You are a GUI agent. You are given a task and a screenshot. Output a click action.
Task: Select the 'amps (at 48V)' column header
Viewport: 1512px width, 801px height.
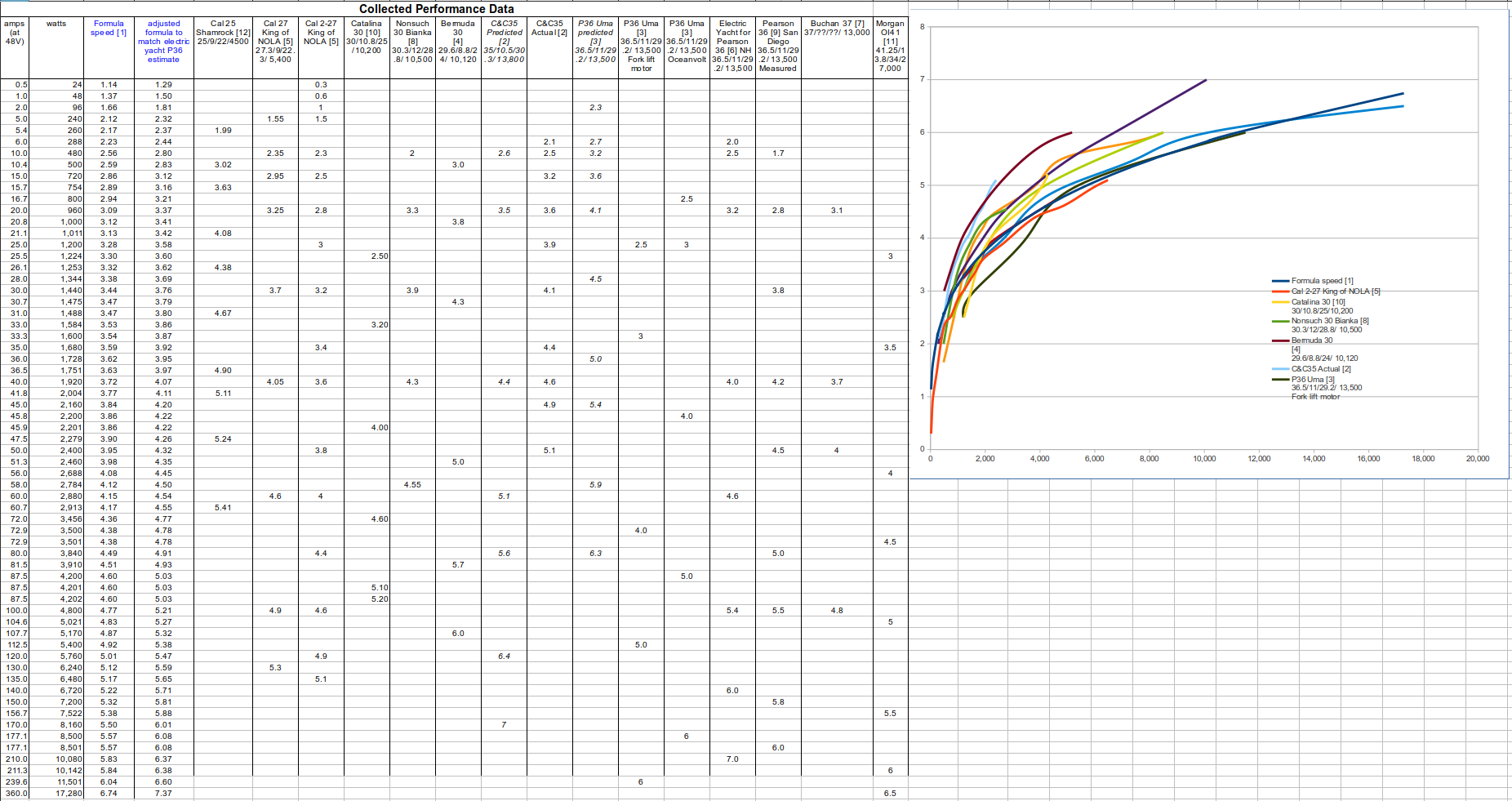click(15, 33)
